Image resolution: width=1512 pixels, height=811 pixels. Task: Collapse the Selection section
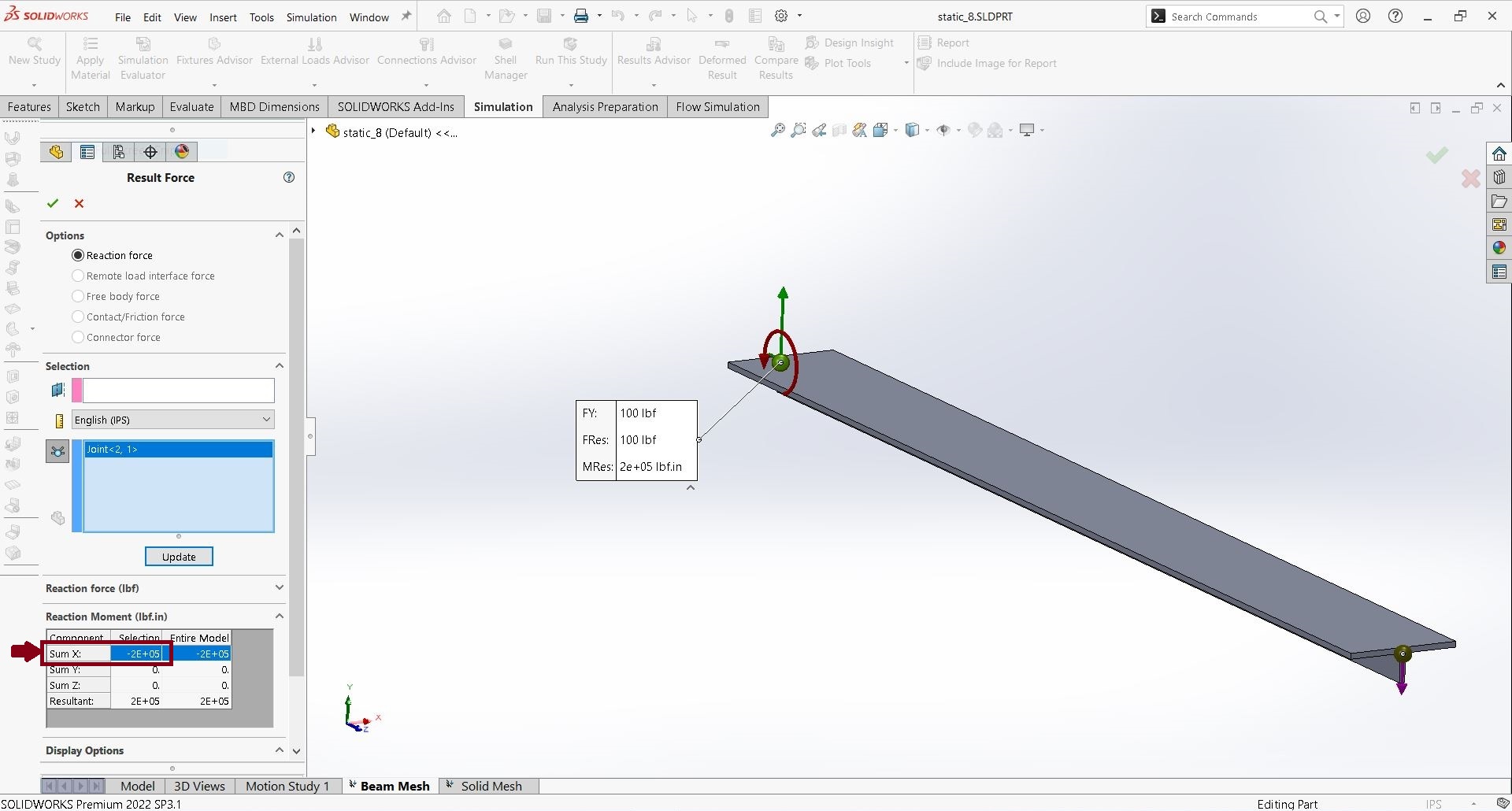pyautogui.click(x=279, y=365)
